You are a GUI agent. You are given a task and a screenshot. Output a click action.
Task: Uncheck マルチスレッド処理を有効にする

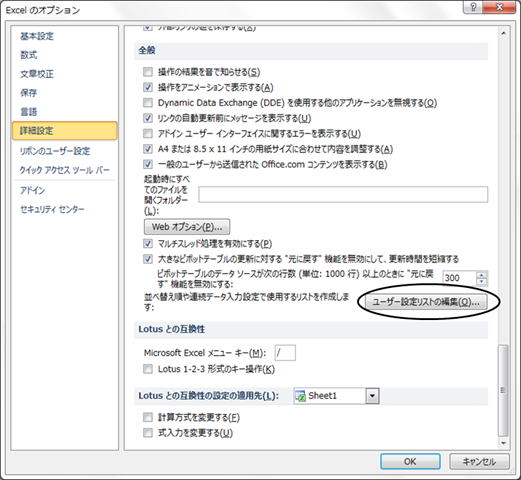[148, 243]
